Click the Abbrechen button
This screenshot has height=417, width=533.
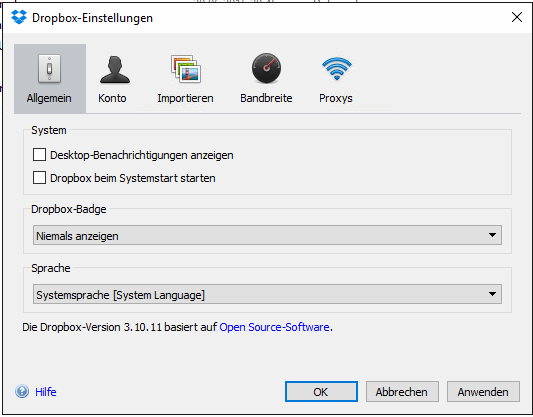pyautogui.click(x=402, y=392)
